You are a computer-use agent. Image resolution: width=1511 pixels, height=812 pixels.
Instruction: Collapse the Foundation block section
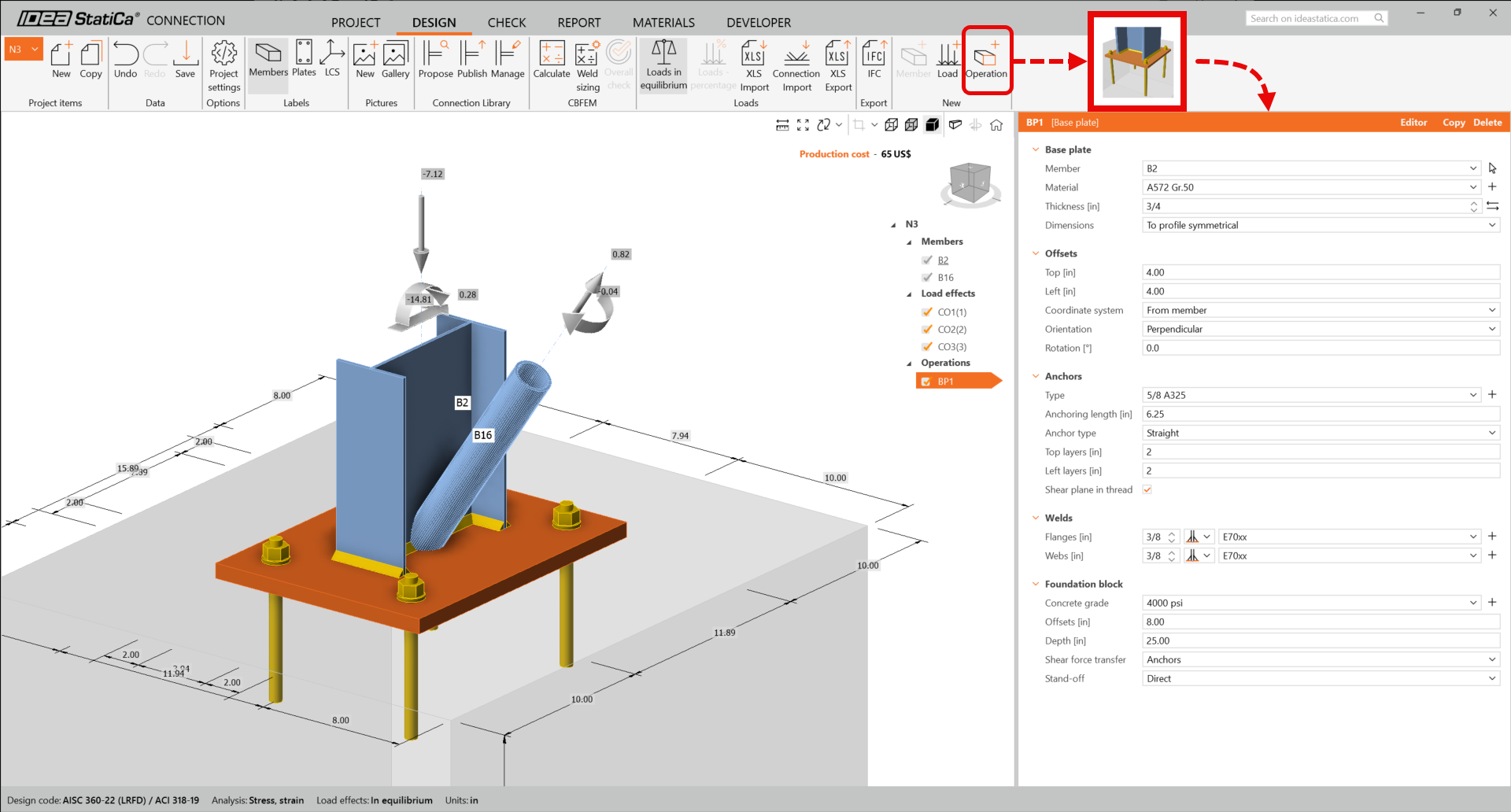(x=1036, y=584)
